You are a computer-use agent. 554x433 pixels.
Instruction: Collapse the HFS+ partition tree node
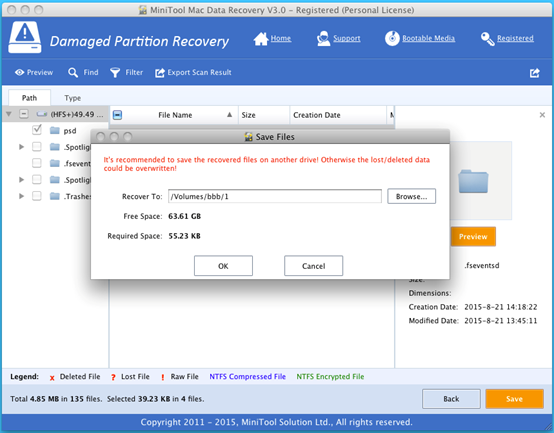coord(9,114)
